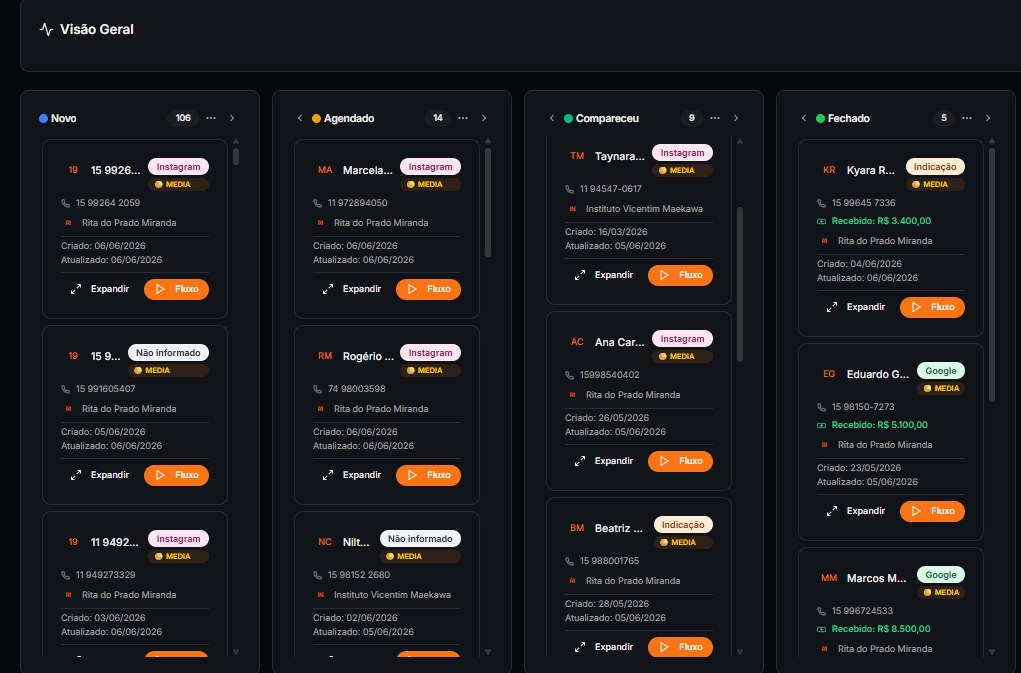
Task: Click the Novo column scrollbar
Action: (x=236, y=156)
